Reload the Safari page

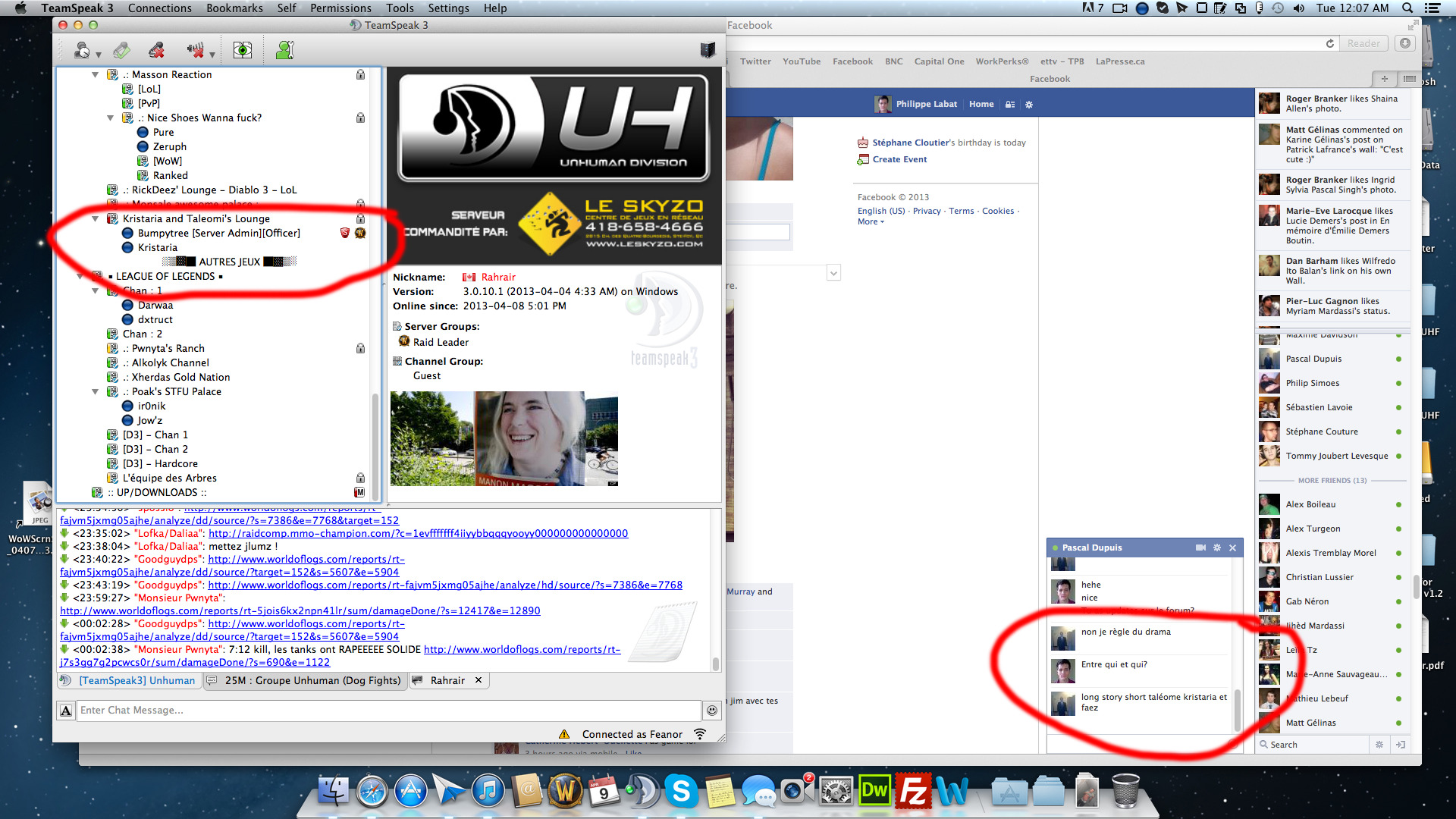1329,43
